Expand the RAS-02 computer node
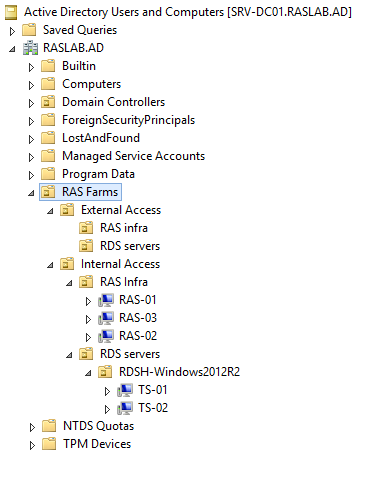 (x=88, y=337)
